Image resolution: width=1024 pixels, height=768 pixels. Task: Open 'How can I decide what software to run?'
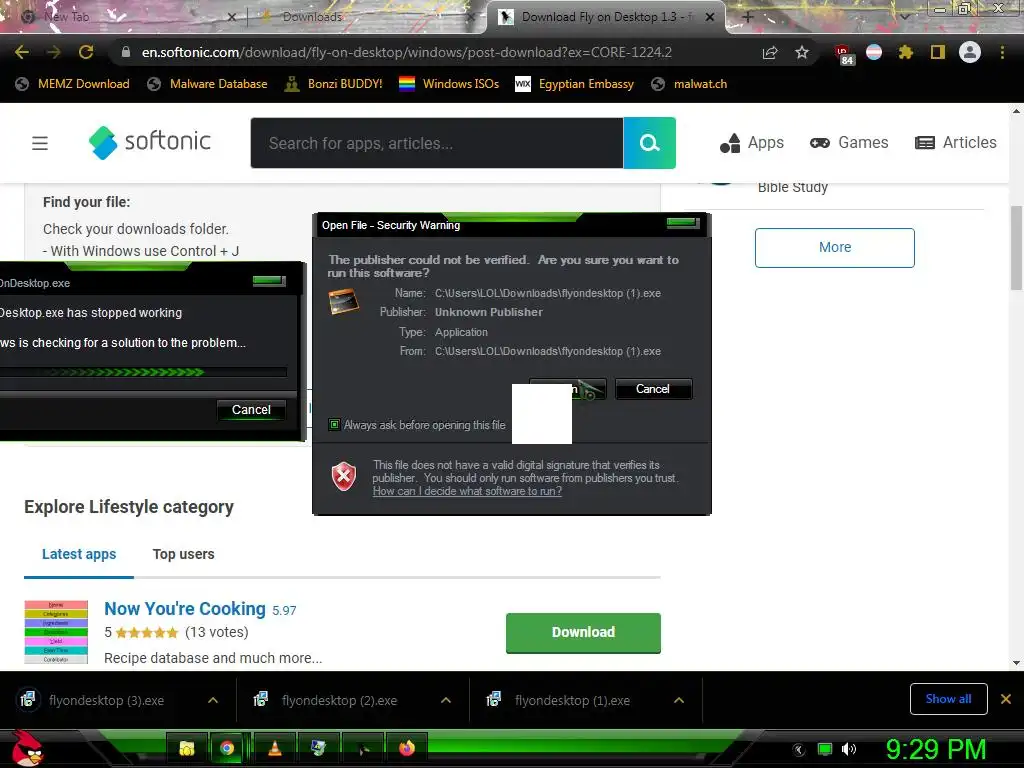(467, 491)
